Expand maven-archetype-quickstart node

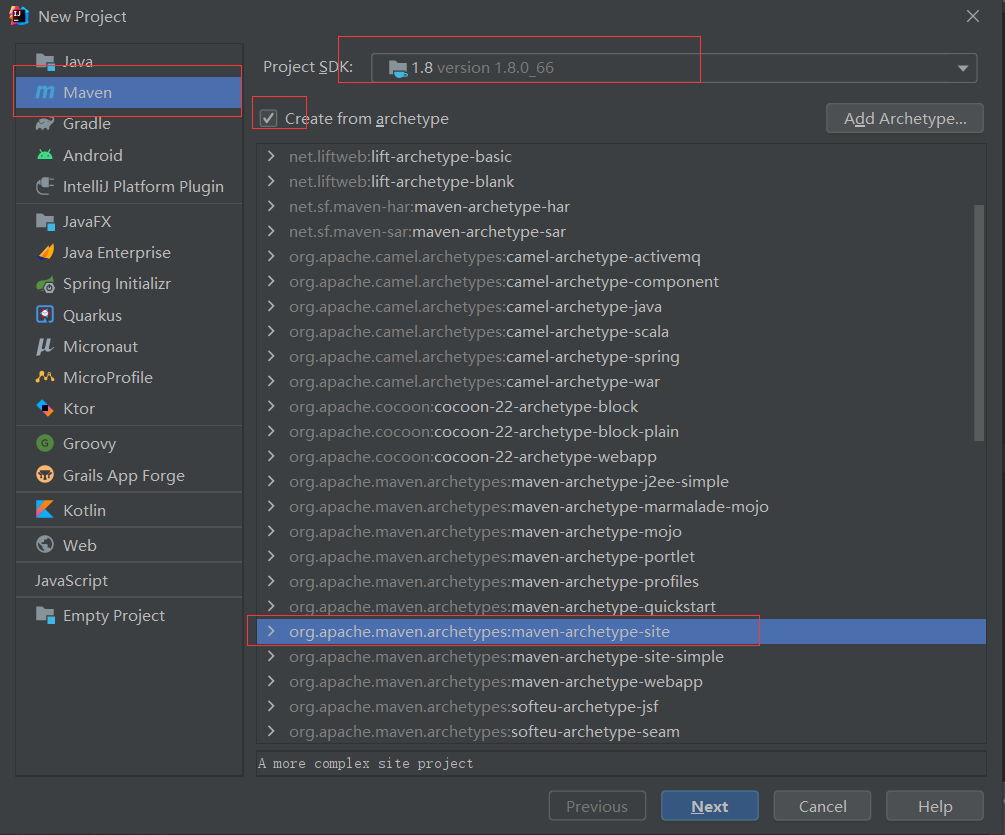[x=271, y=606]
